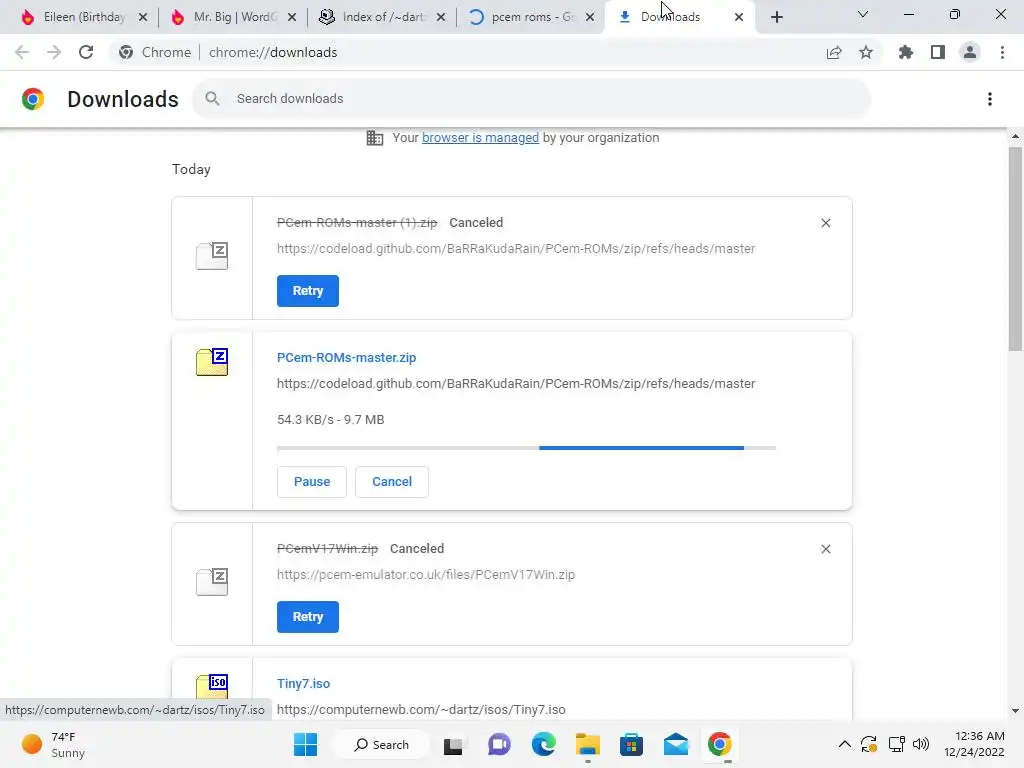Open File Explorer from the taskbar
Screen dimensions: 1024x768
click(x=587, y=744)
